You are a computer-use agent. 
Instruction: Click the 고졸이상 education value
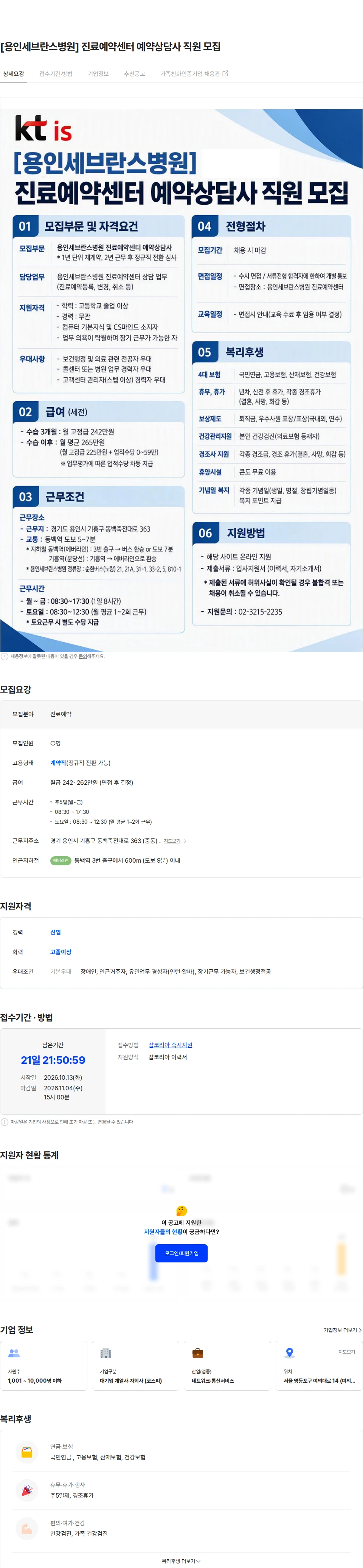point(61,952)
